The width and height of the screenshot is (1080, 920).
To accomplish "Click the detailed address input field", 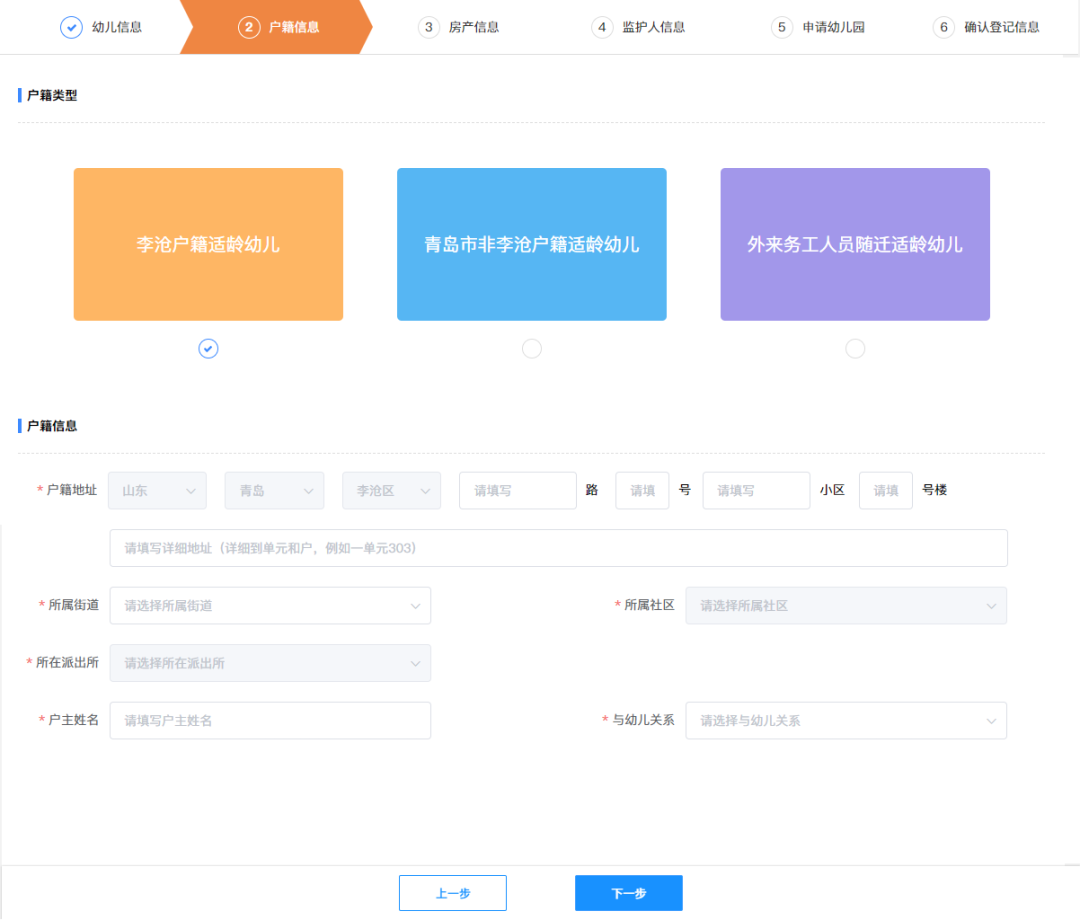I will 558,548.
